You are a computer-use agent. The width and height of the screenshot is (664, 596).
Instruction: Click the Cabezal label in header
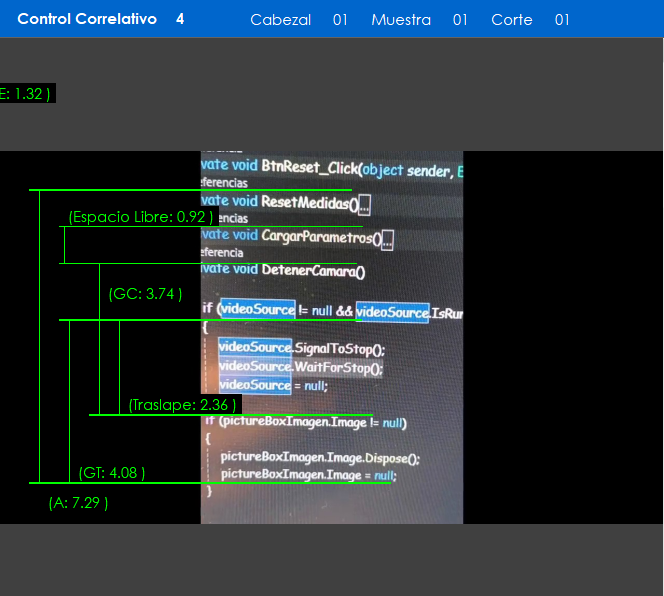(x=280, y=20)
